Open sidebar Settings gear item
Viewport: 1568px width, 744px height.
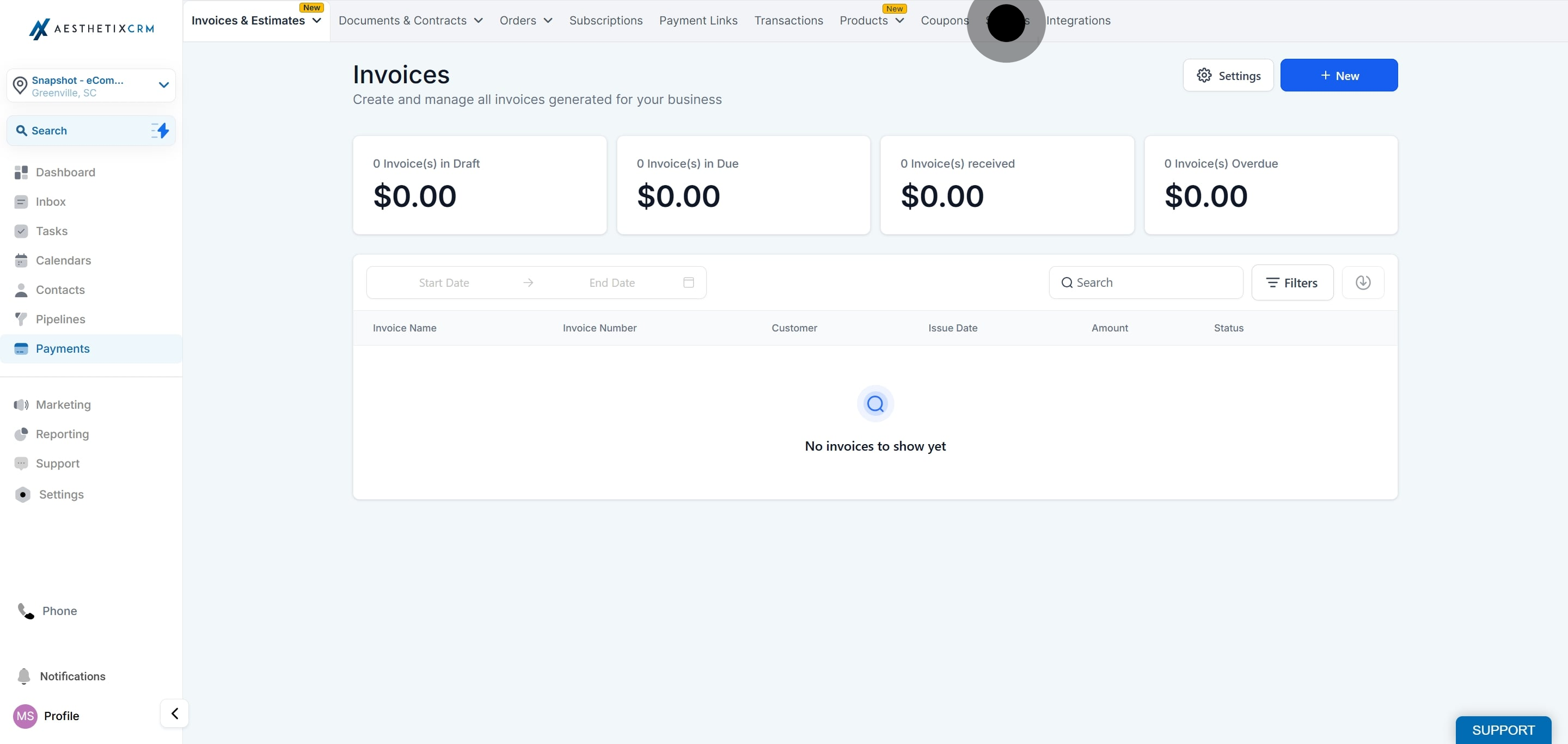[61, 494]
